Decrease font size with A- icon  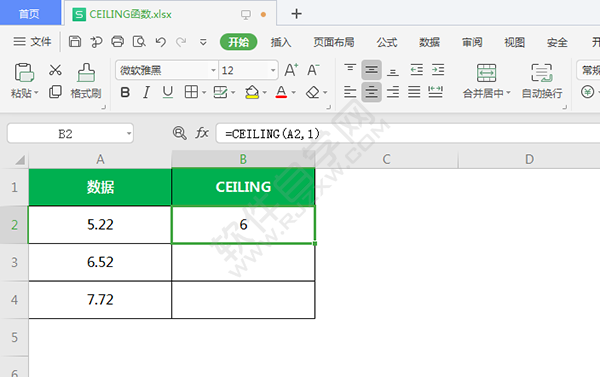coord(313,70)
